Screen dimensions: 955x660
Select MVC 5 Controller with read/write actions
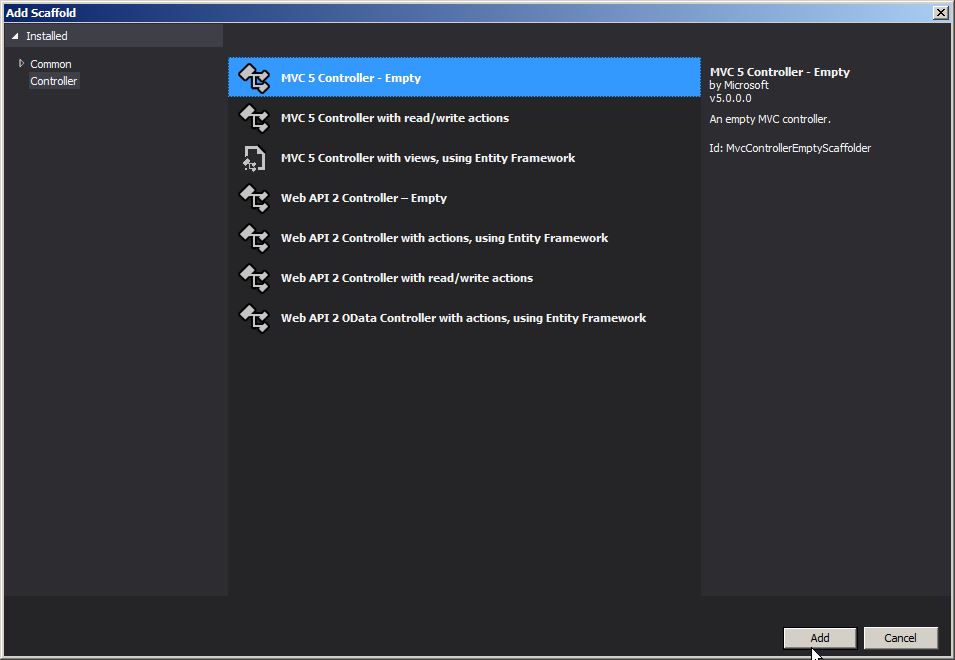[394, 118]
